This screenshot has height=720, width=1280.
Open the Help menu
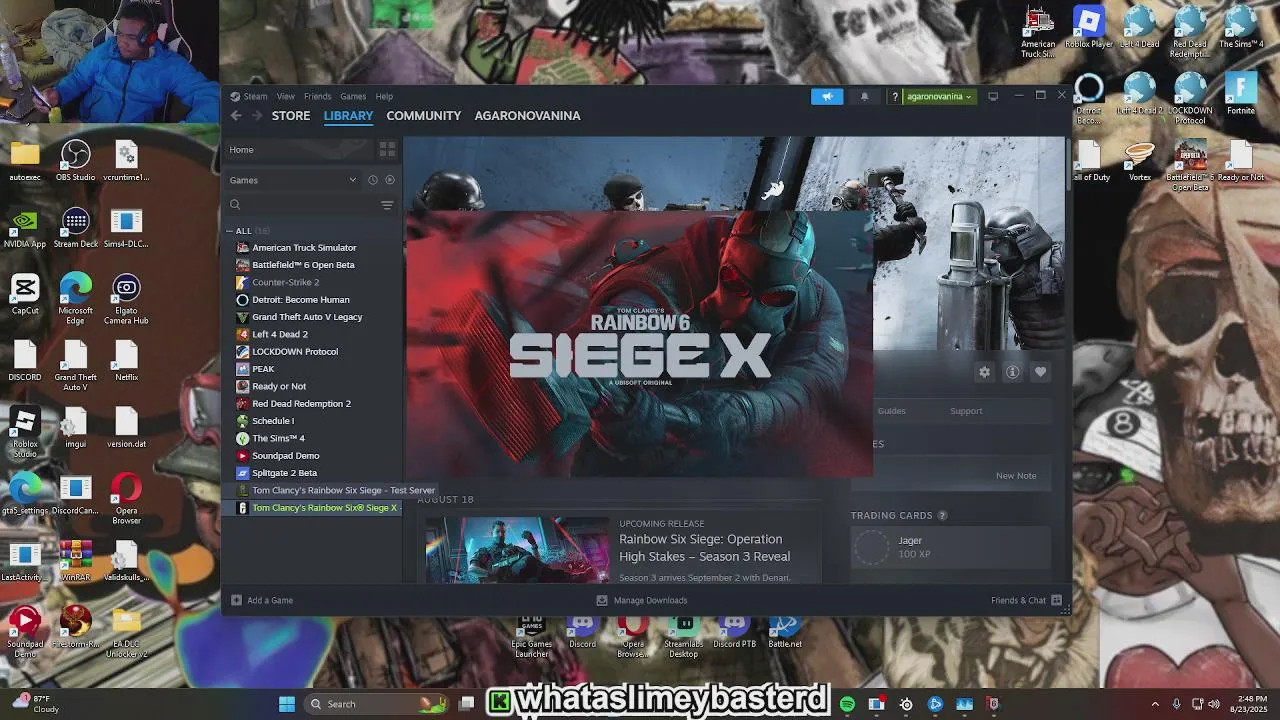(x=384, y=96)
